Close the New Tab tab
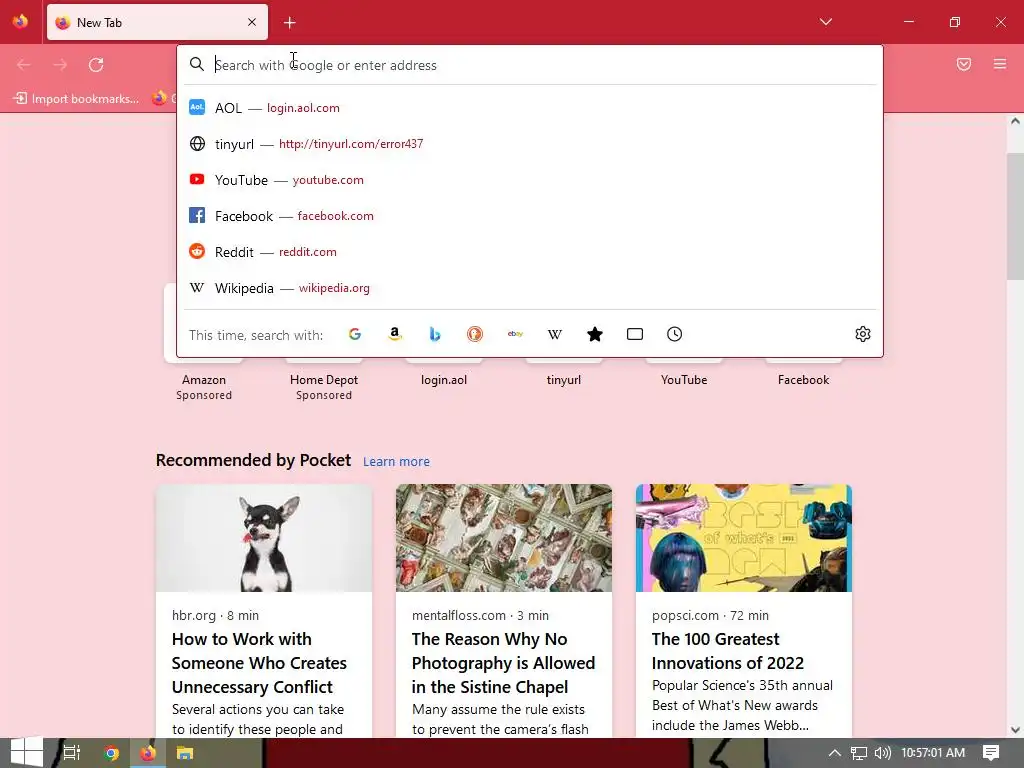1024x768 pixels. pos(252,22)
